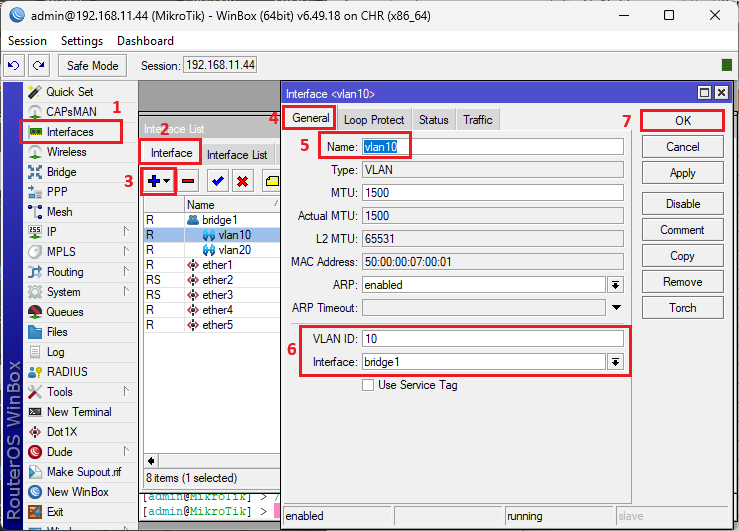
Task: Select the vlan20 row in the list
Action: click(x=233, y=250)
